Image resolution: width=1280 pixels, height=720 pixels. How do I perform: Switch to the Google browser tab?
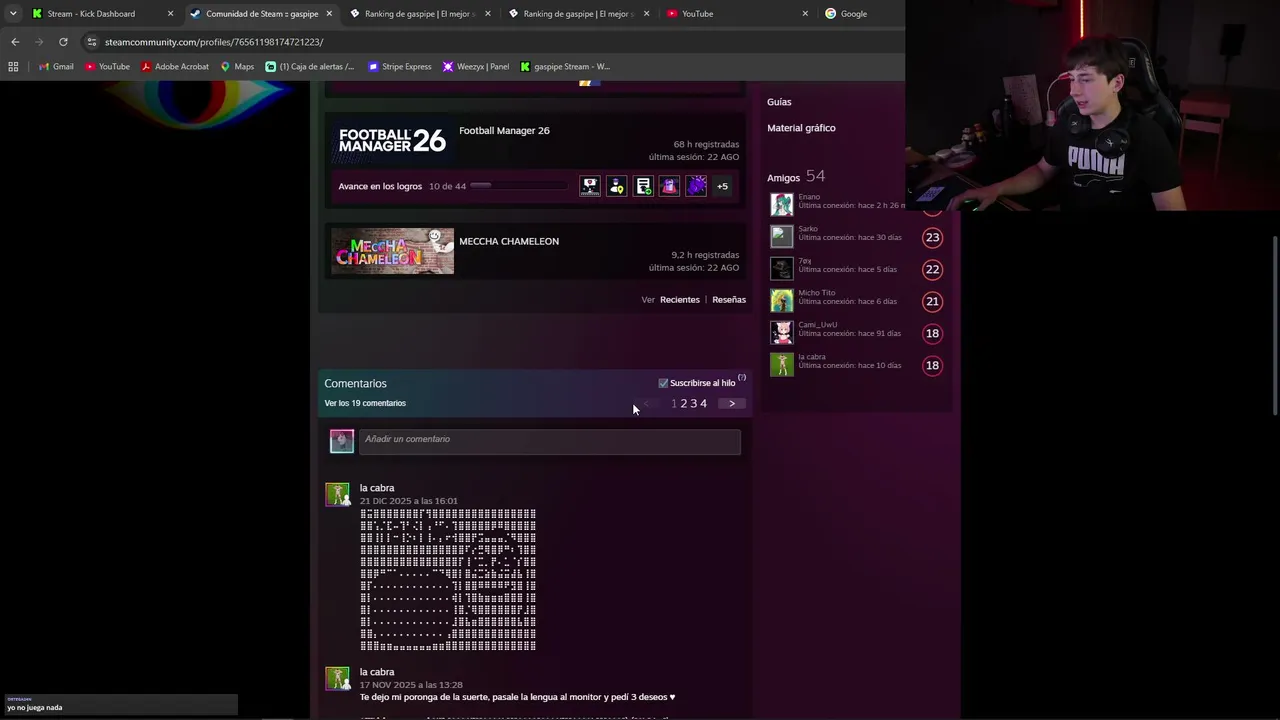(x=853, y=14)
